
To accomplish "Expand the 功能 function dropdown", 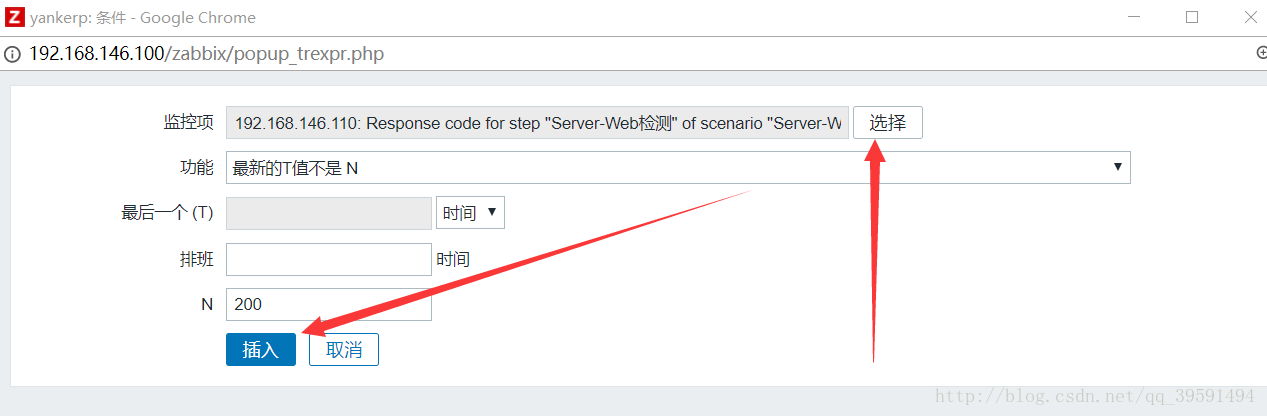I will coord(678,168).
